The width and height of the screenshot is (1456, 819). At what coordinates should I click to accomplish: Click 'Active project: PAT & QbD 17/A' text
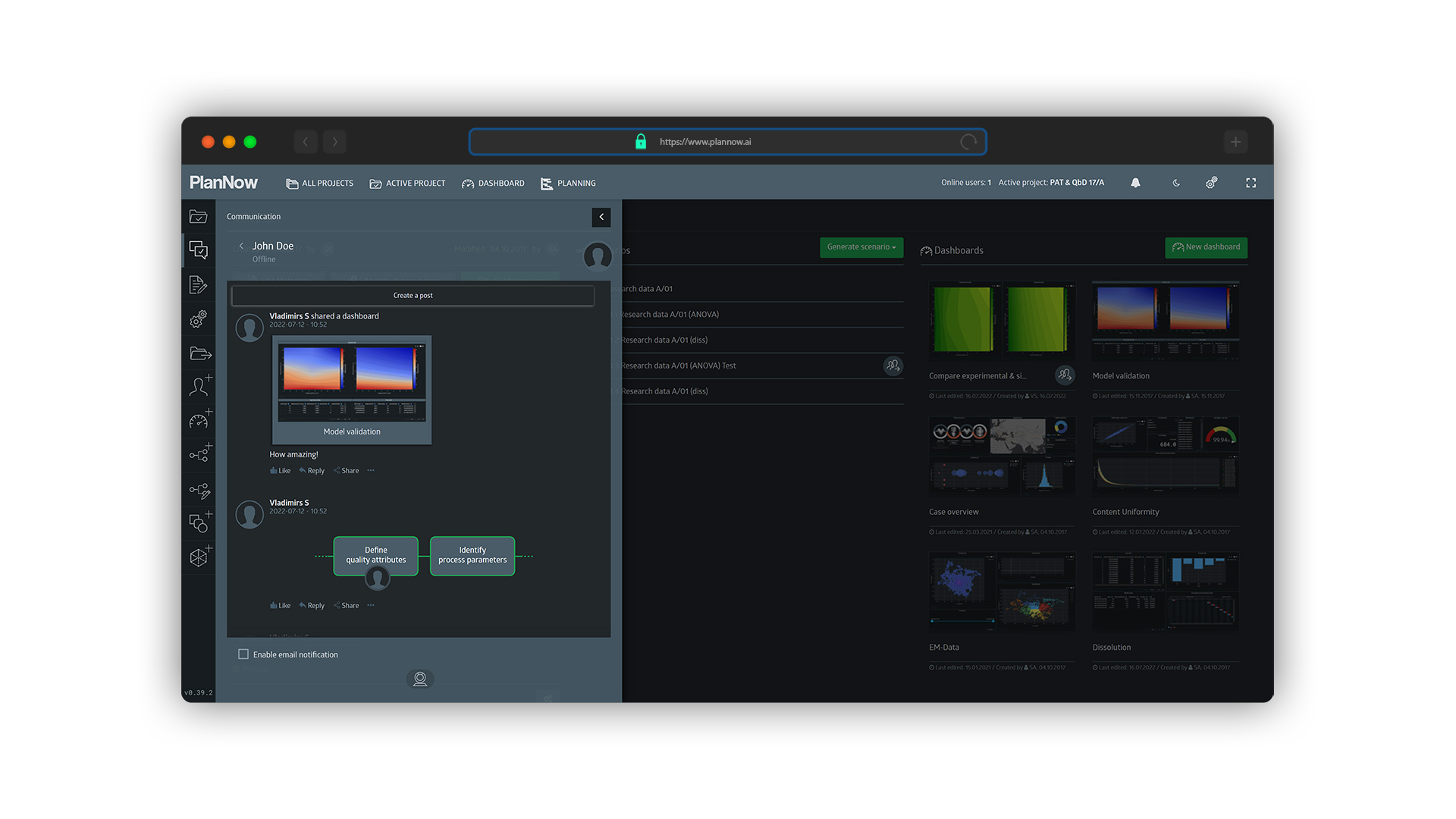1051,183
